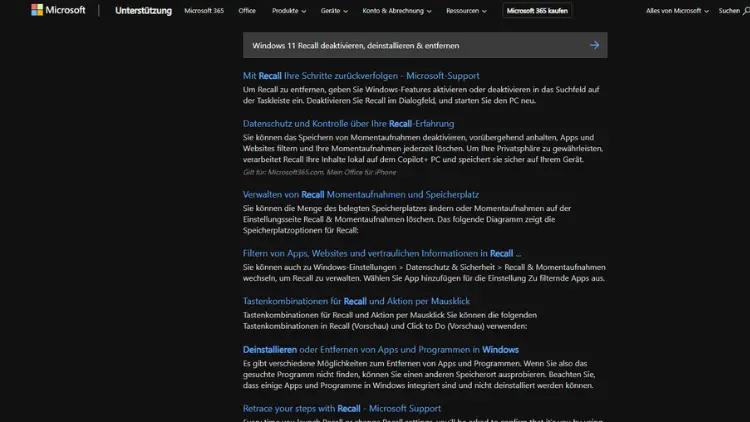The height and width of the screenshot is (422, 750).
Task: Click the Microsoft 365 kaufen button
Action: pos(537,11)
